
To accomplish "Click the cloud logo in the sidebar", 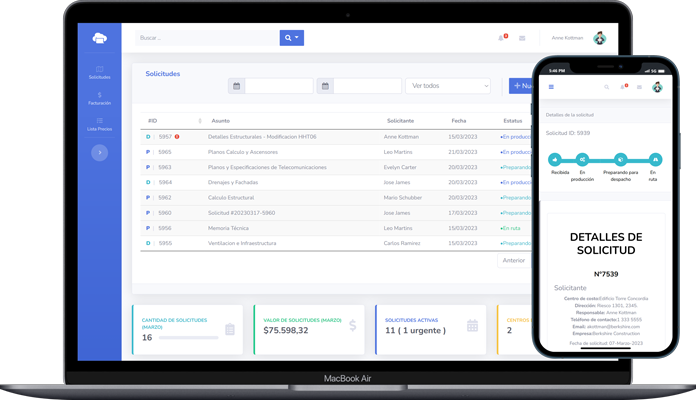I will 99,38.
